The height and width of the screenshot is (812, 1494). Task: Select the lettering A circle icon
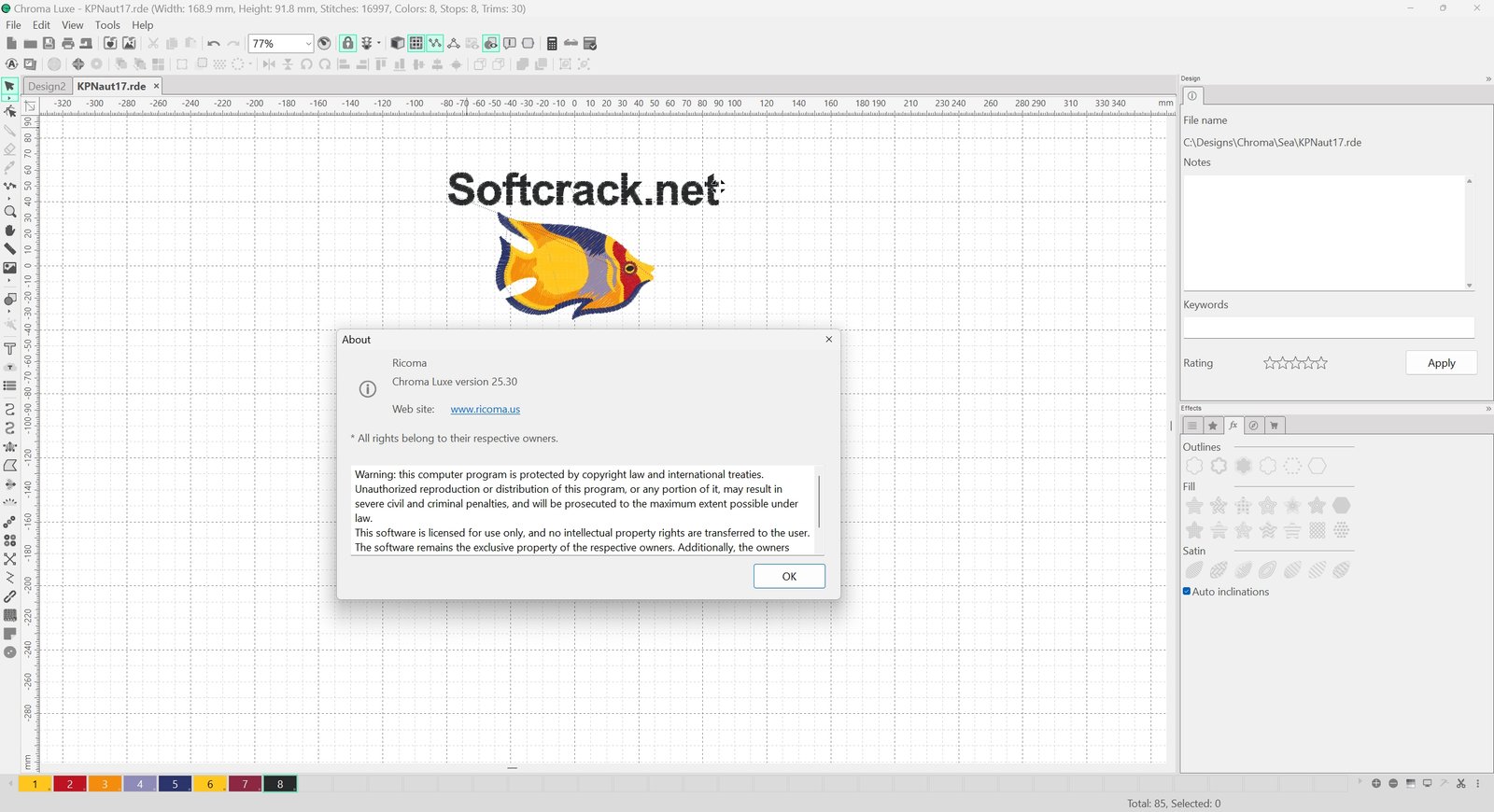11,64
